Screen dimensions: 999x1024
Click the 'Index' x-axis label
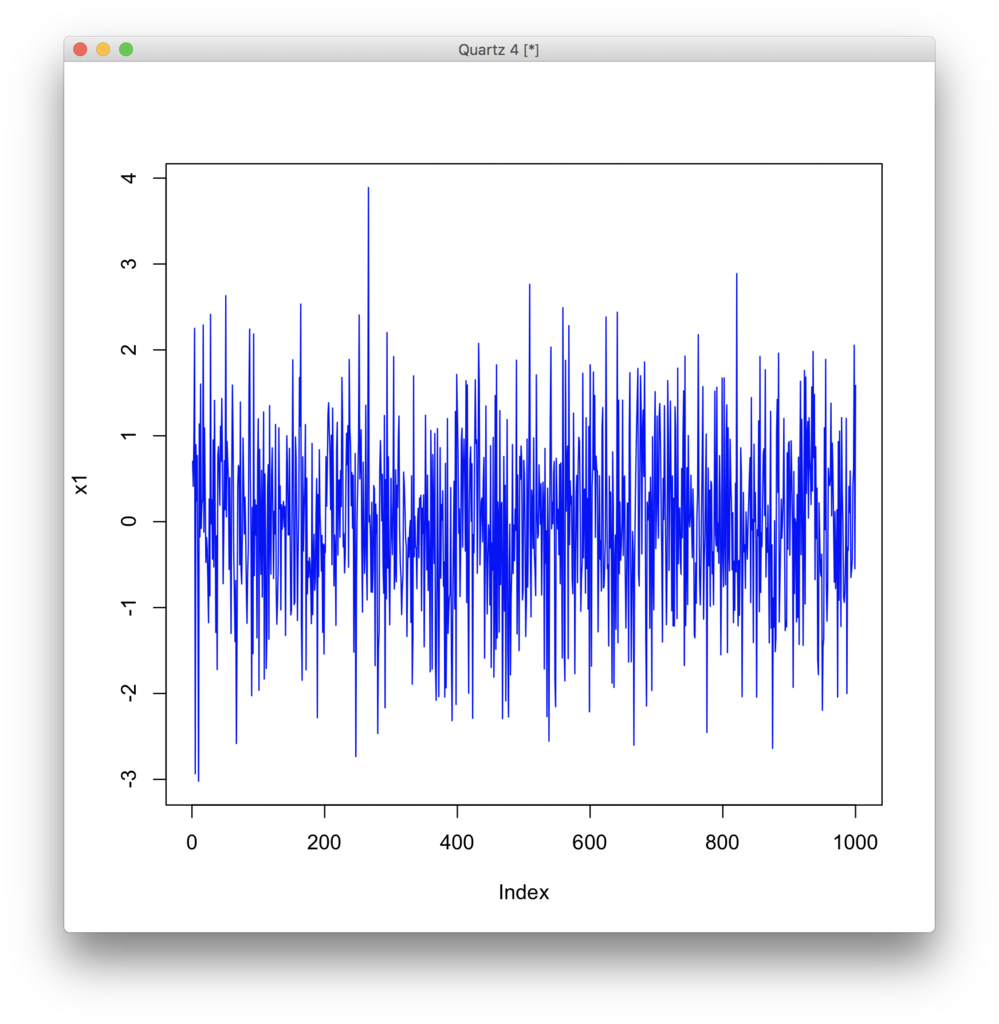pos(524,892)
